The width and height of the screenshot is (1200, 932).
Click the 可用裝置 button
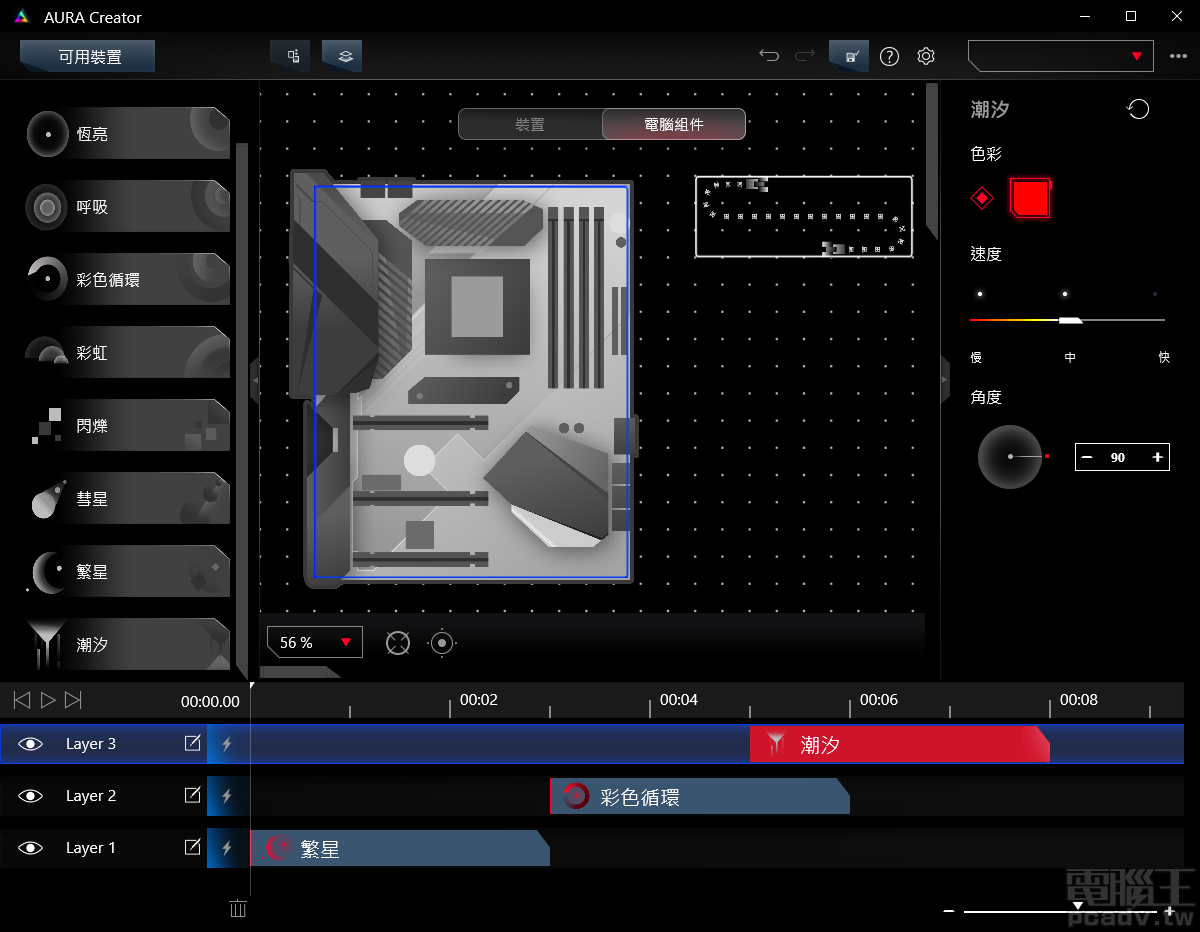pos(88,57)
